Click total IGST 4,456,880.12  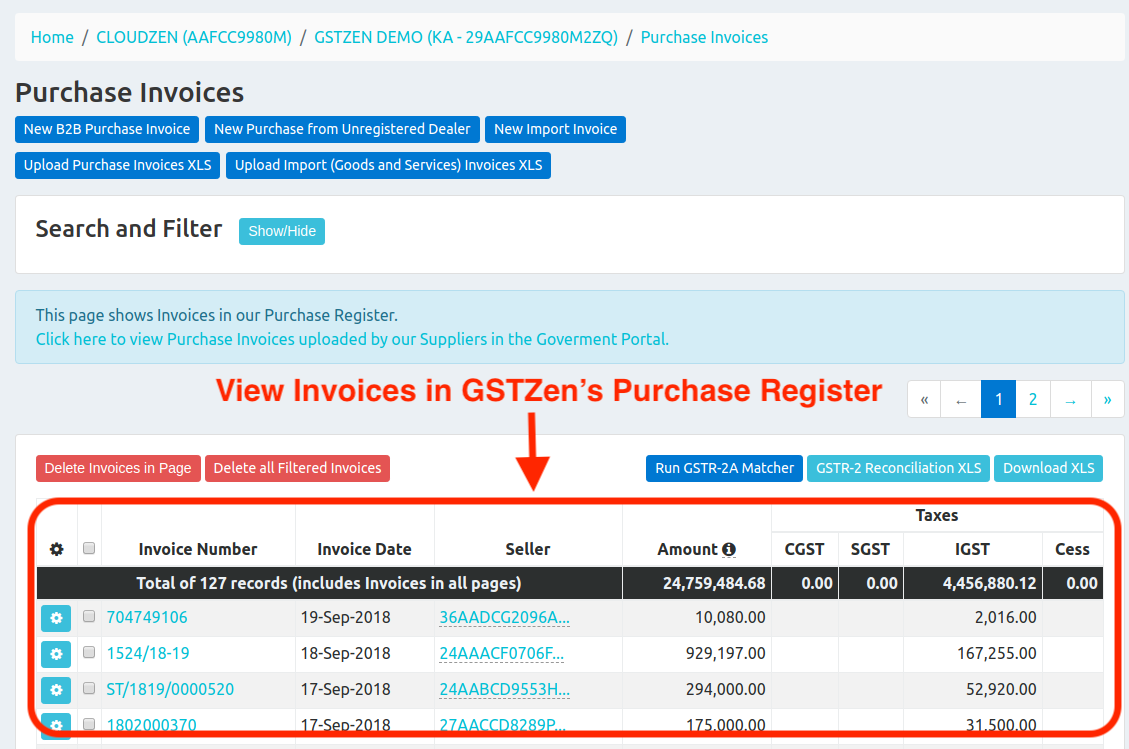tap(989, 583)
